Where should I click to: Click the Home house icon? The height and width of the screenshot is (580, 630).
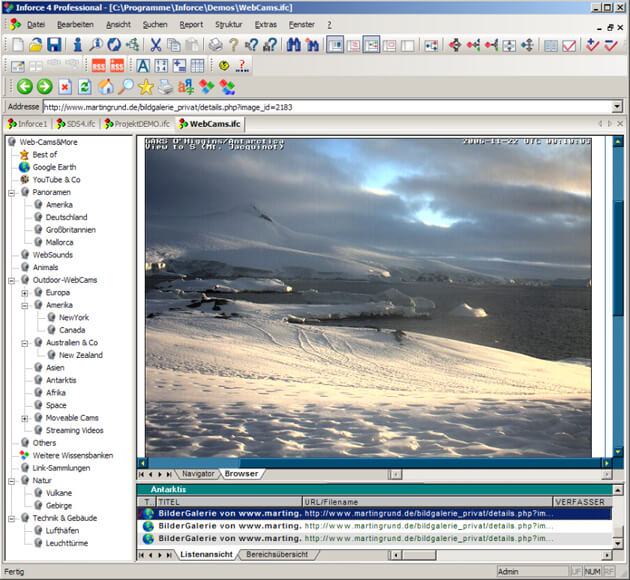(106, 87)
